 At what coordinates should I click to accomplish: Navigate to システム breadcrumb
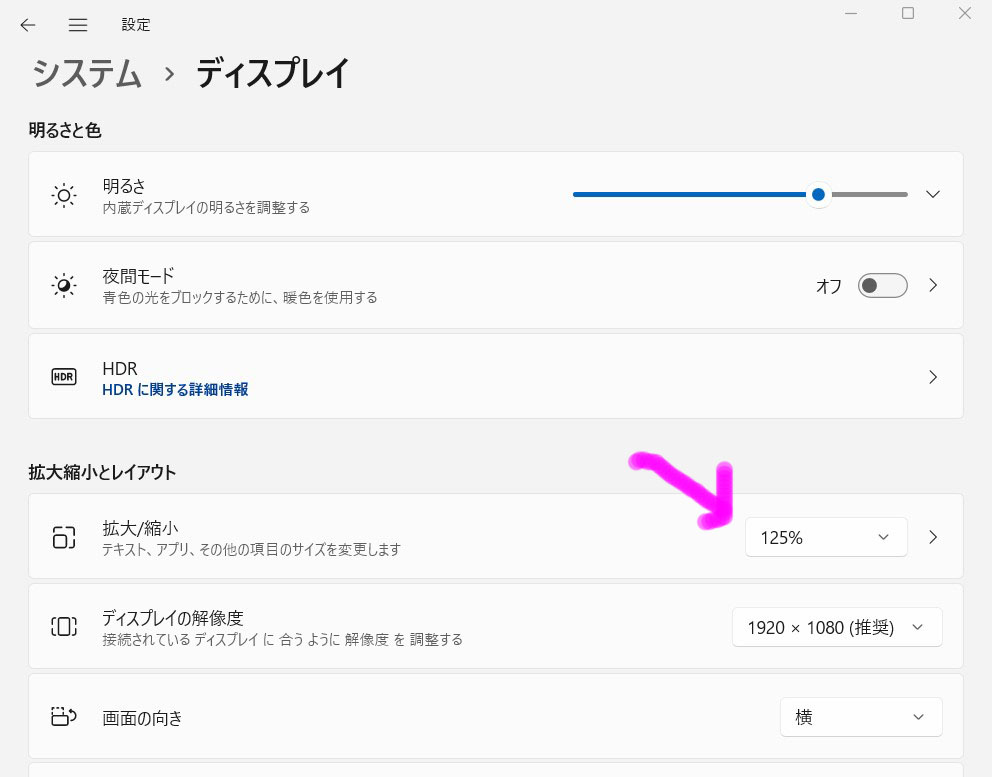pos(87,73)
